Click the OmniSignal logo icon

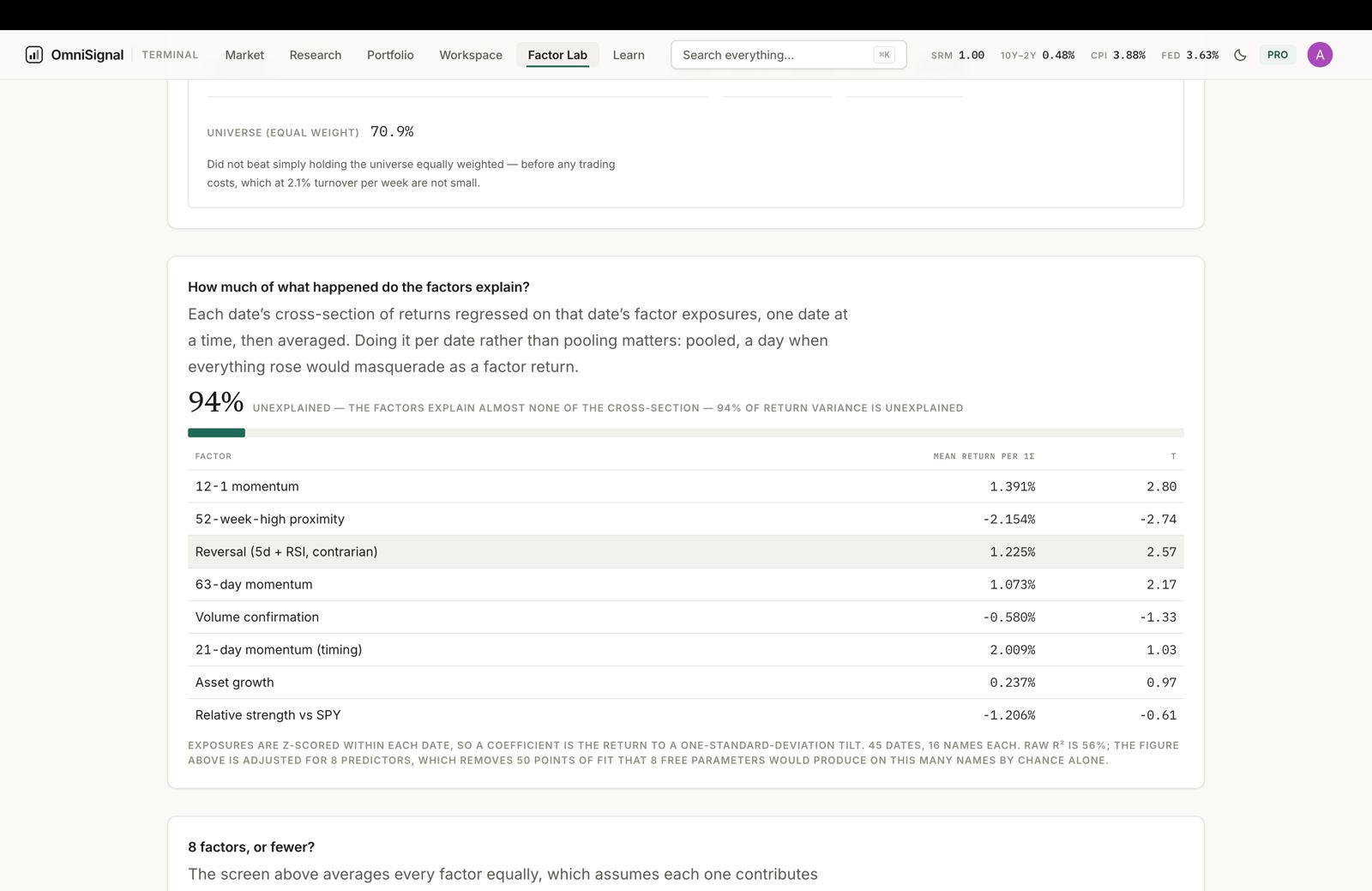pos(34,55)
